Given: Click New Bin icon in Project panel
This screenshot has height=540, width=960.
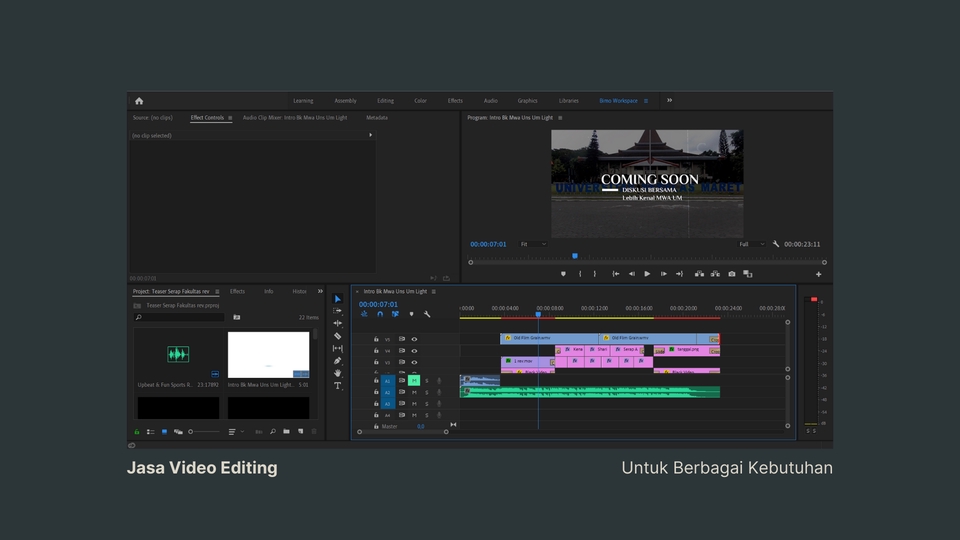Looking at the screenshot, I should [x=287, y=432].
